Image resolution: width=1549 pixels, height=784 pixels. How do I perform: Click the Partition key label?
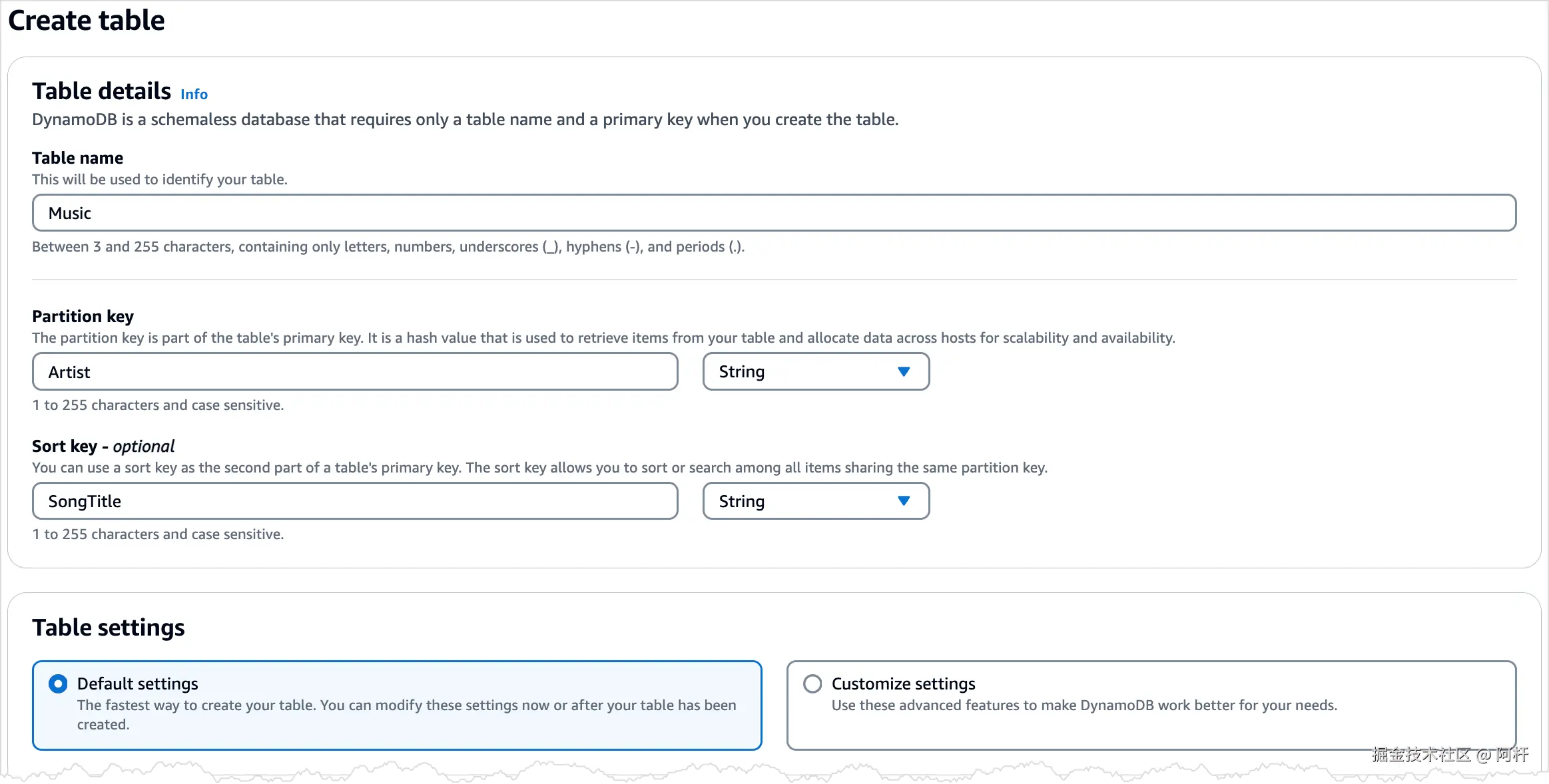click(x=83, y=316)
